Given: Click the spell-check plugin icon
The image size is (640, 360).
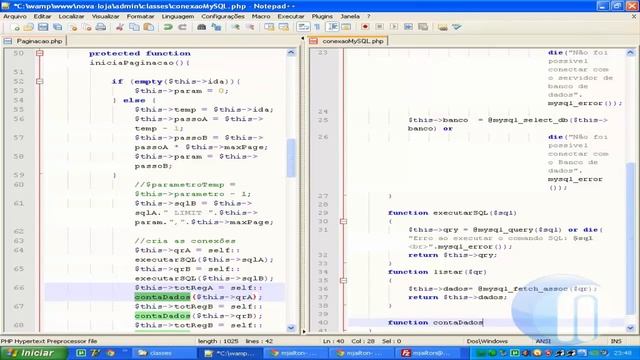Looking at the screenshot, I should (x=457, y=27).
